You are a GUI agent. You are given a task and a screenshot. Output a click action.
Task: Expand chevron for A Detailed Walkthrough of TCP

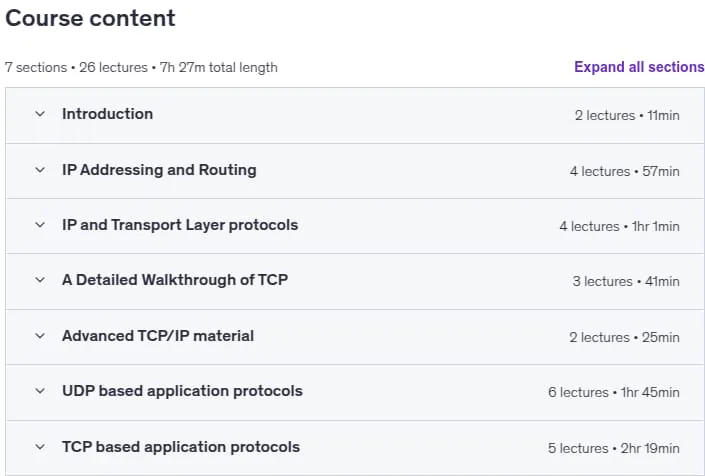tap(40, 280)
